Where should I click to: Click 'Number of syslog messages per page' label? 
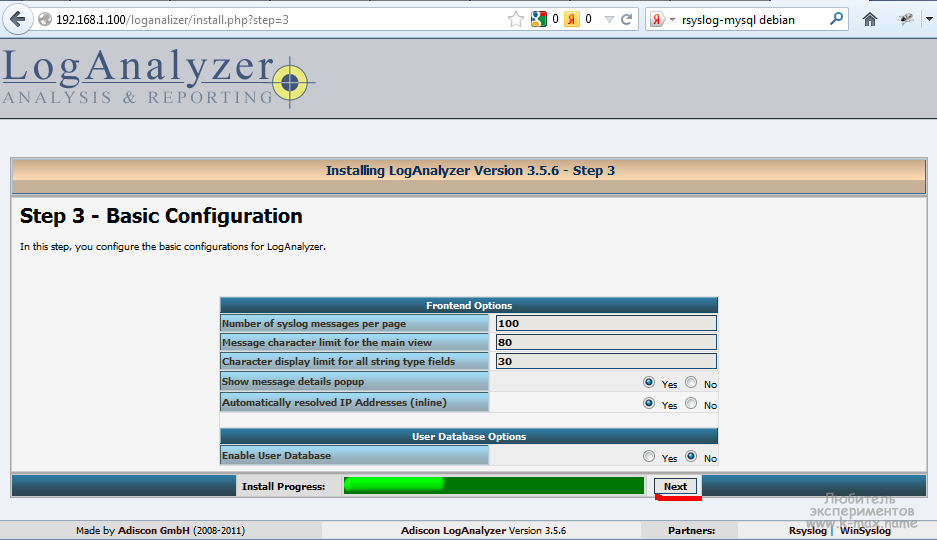(314, 324)
